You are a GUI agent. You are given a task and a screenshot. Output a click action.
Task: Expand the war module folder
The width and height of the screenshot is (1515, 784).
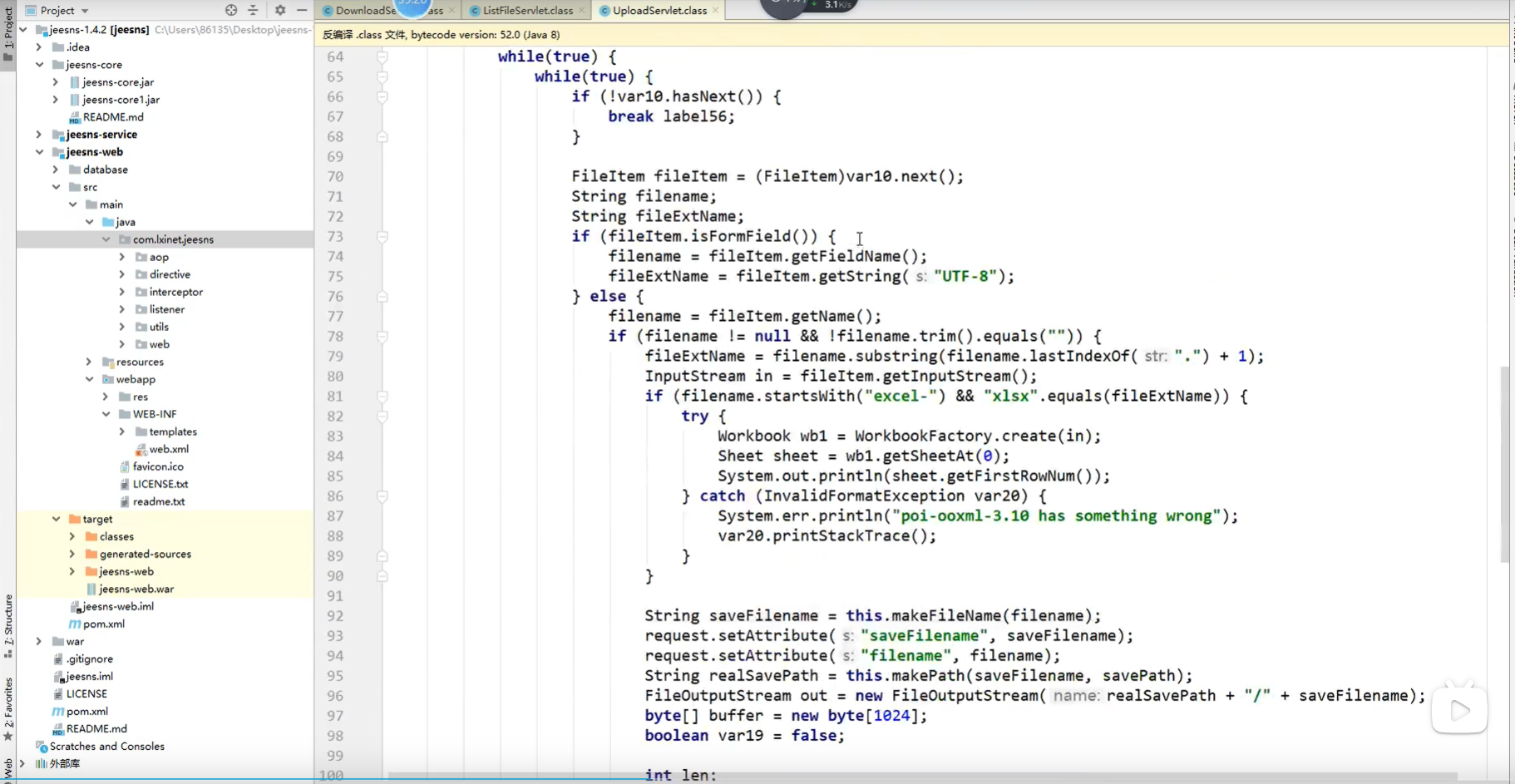pos(39,641)
